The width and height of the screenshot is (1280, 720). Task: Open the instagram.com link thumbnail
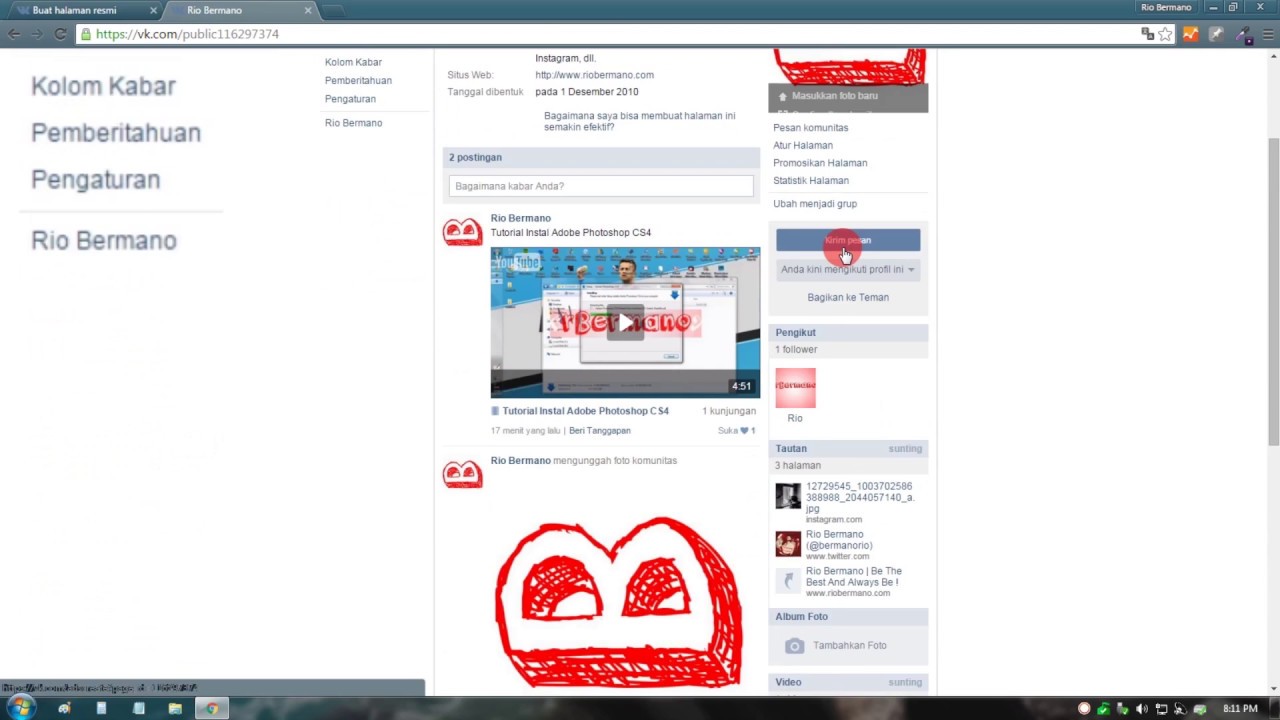coord(788,496)
